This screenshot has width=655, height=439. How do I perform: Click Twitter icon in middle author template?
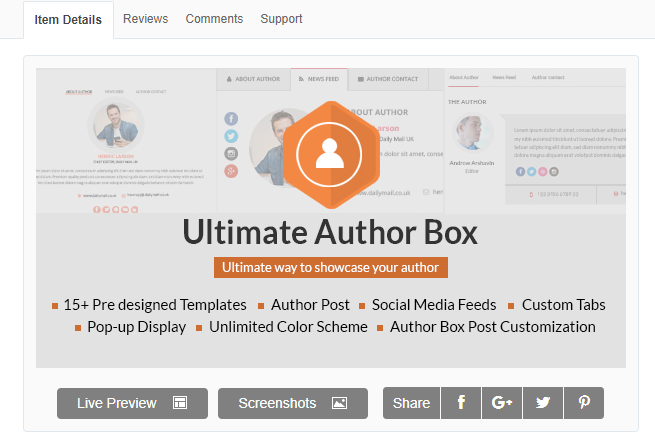pos(231,136)
